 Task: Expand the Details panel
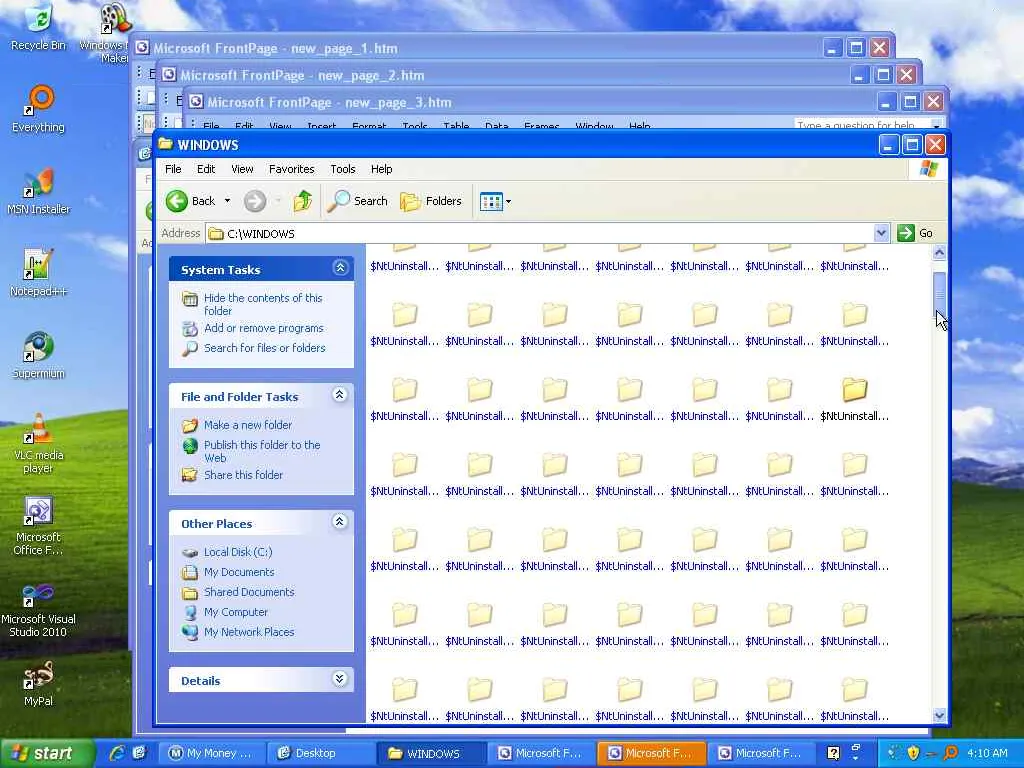click(x=340, y=679)
